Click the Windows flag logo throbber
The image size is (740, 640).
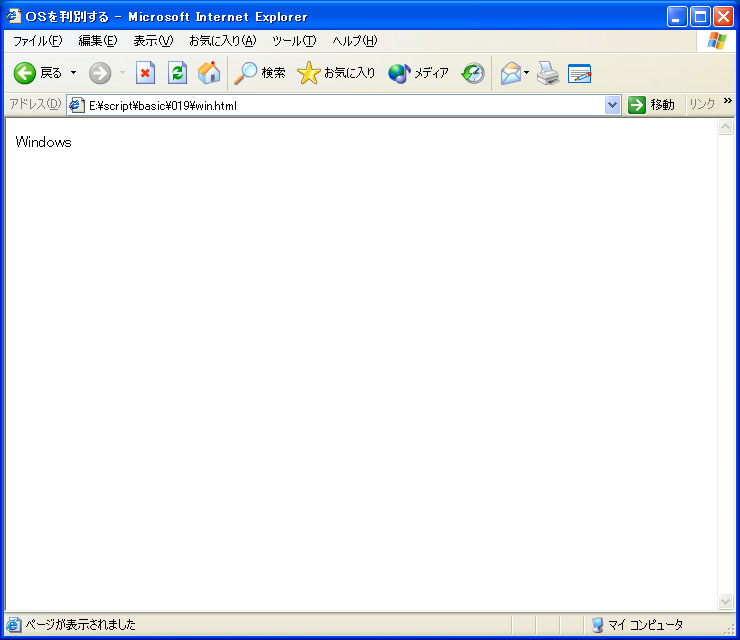tap(716, 41)
